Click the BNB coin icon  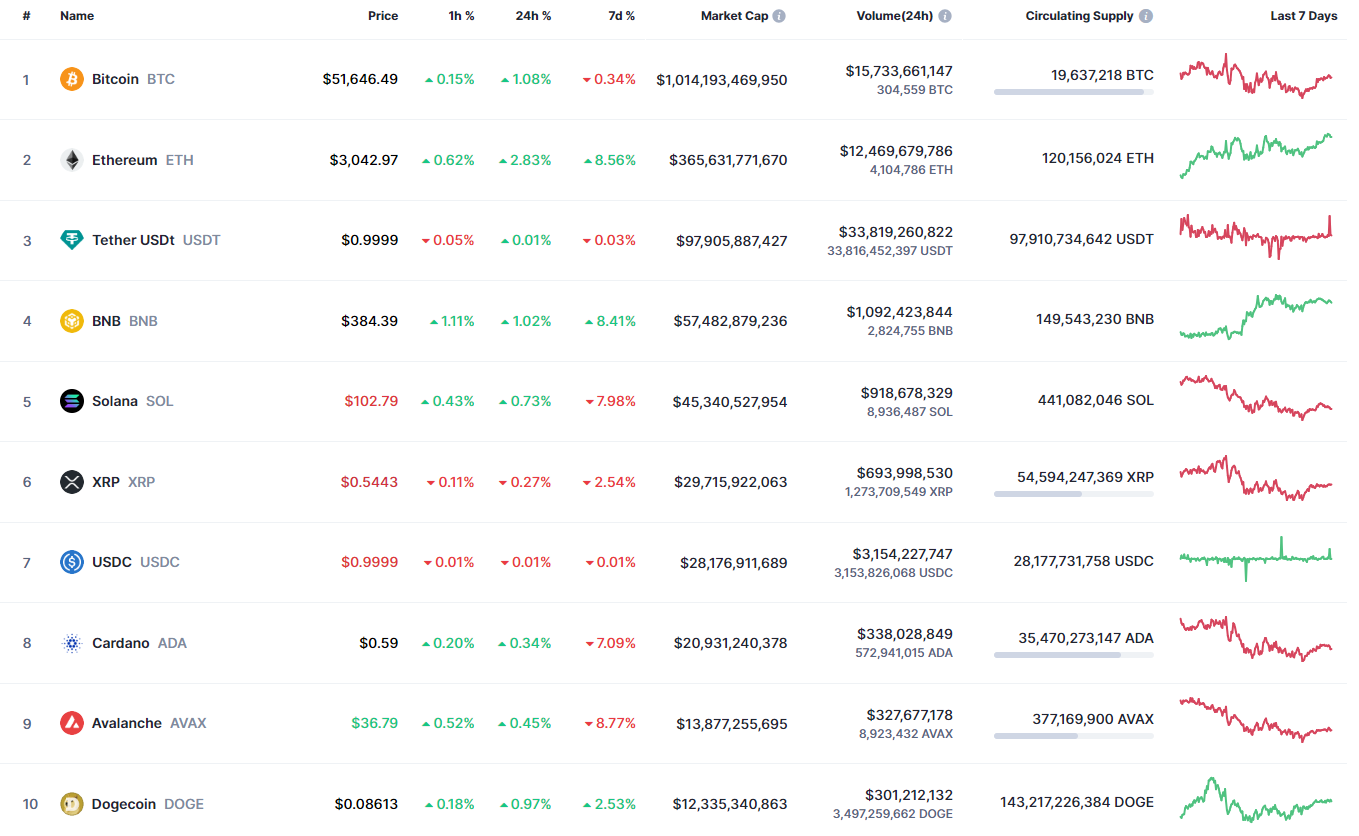[x=72, y=321]
